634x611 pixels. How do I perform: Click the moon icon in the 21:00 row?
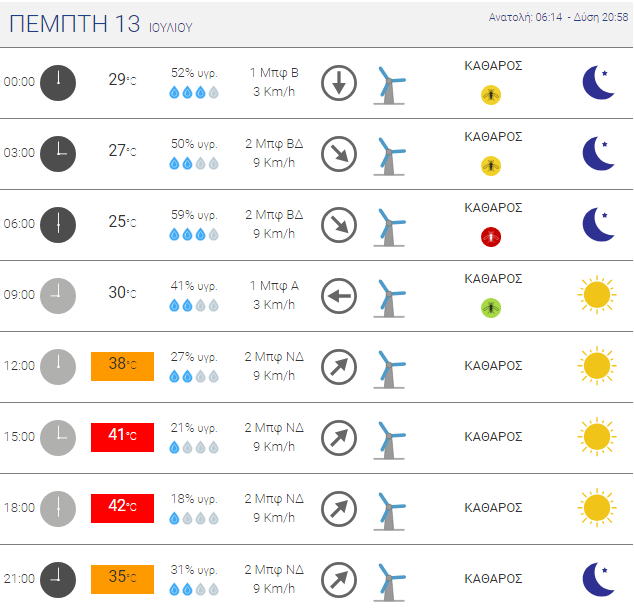point(599,579)
